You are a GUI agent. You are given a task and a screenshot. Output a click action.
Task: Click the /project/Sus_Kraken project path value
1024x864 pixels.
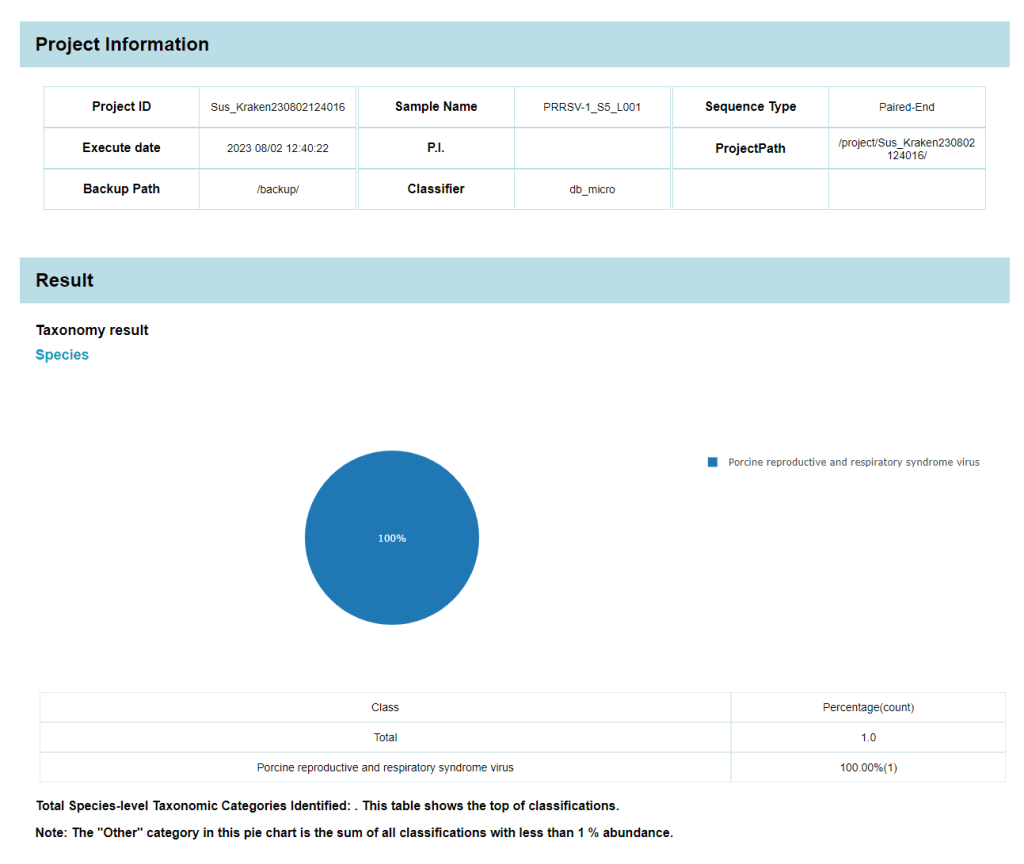click(x=906, y=149)
